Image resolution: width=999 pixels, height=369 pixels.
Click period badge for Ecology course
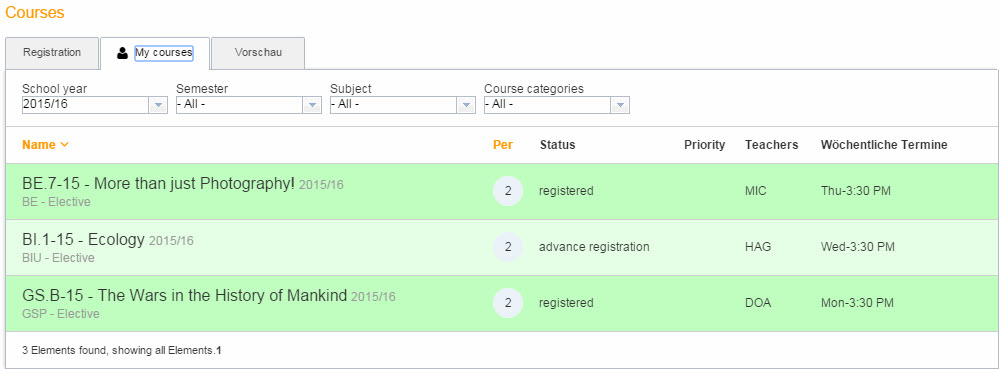pos(508,247)
